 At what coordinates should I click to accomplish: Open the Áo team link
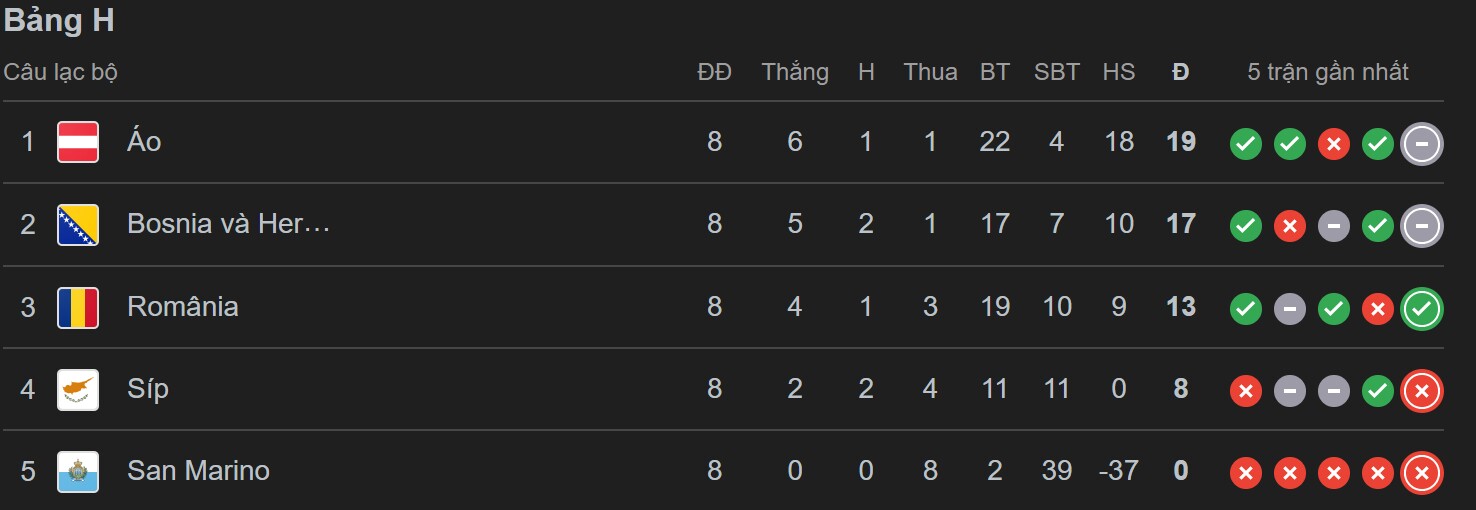(144, 142)
